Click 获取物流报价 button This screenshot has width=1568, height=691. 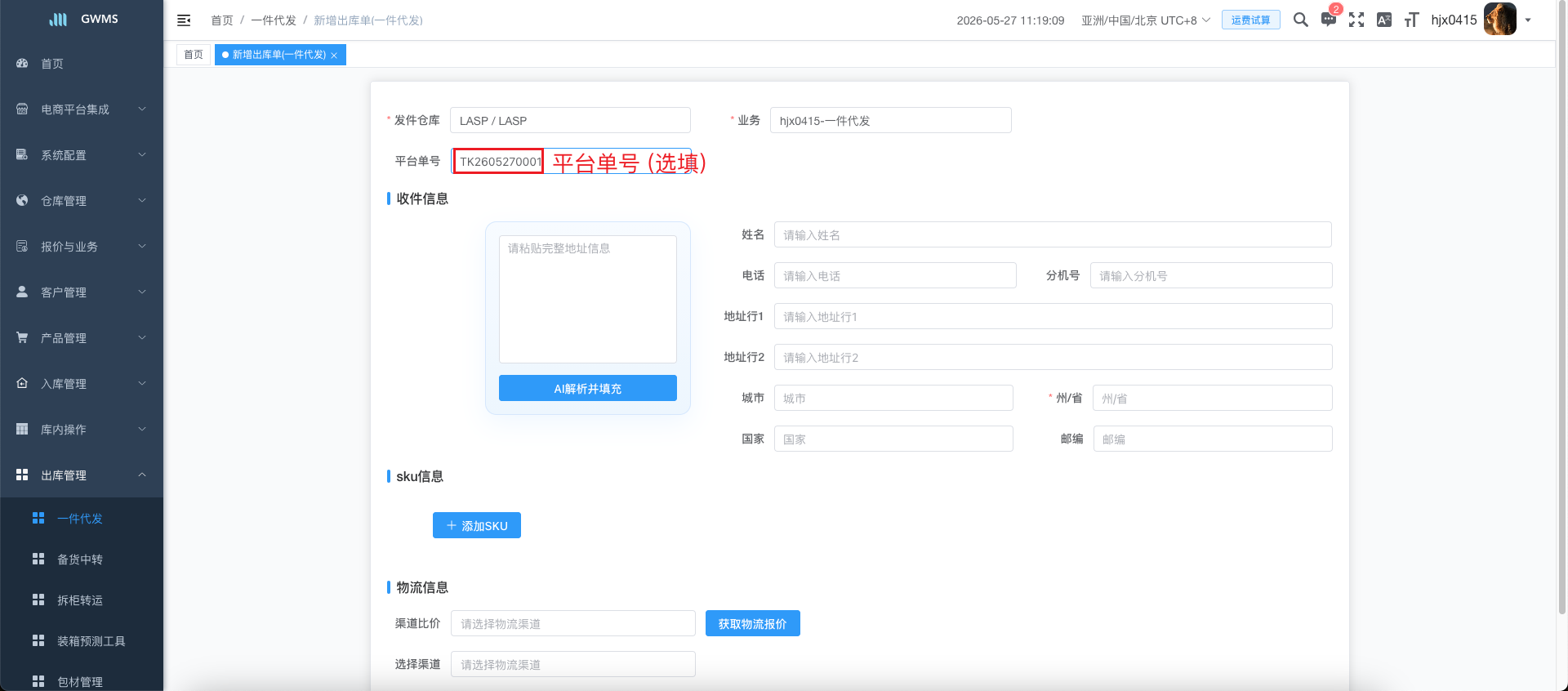click(x=753, y=623)
